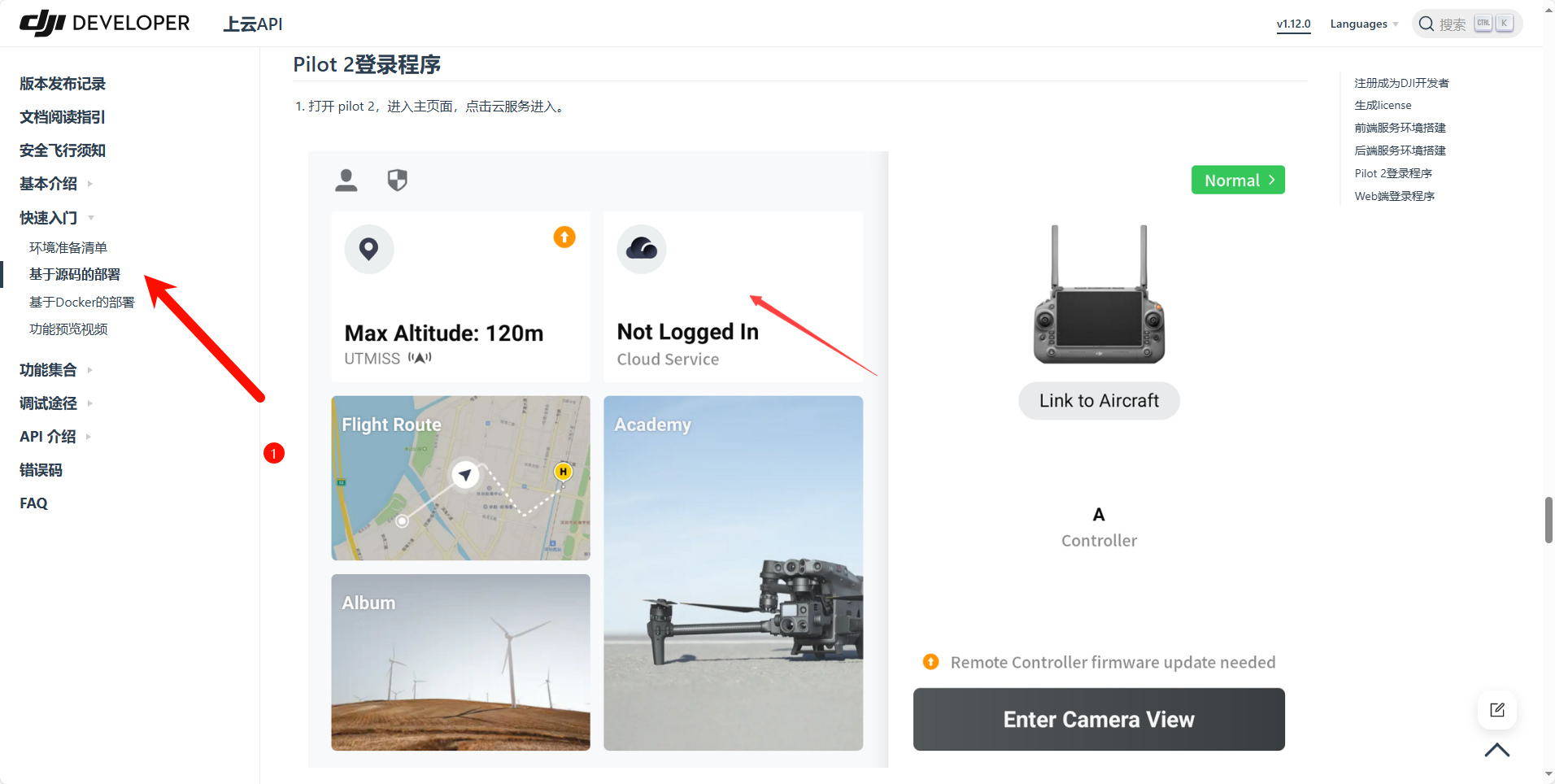Jump to Pilot 2登录程序 section
Image resolution: width=1555 pixels, height=784 pixels.
(x=1393, y=173)
